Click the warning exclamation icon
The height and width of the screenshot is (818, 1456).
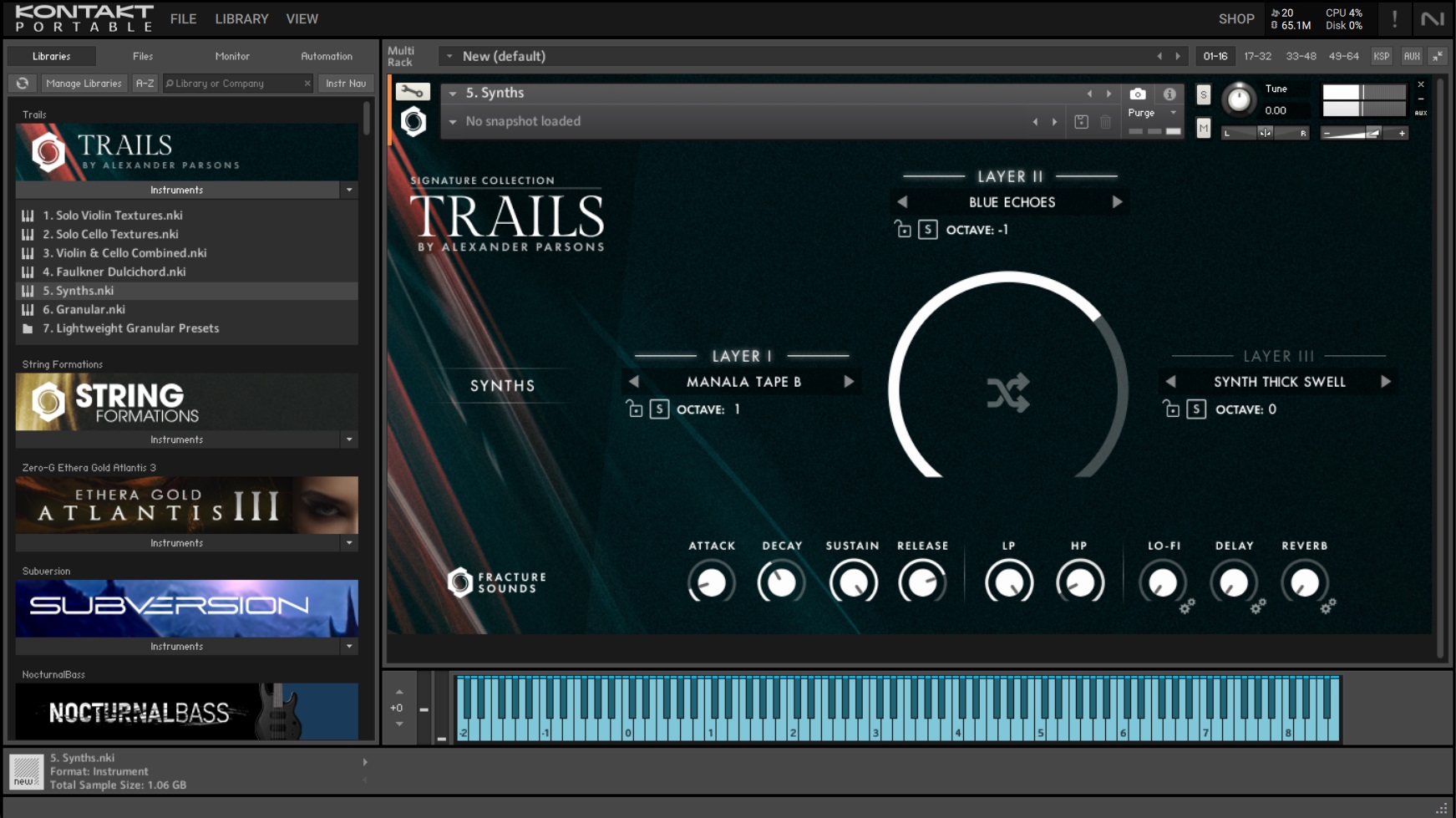tap(1394, 19)
